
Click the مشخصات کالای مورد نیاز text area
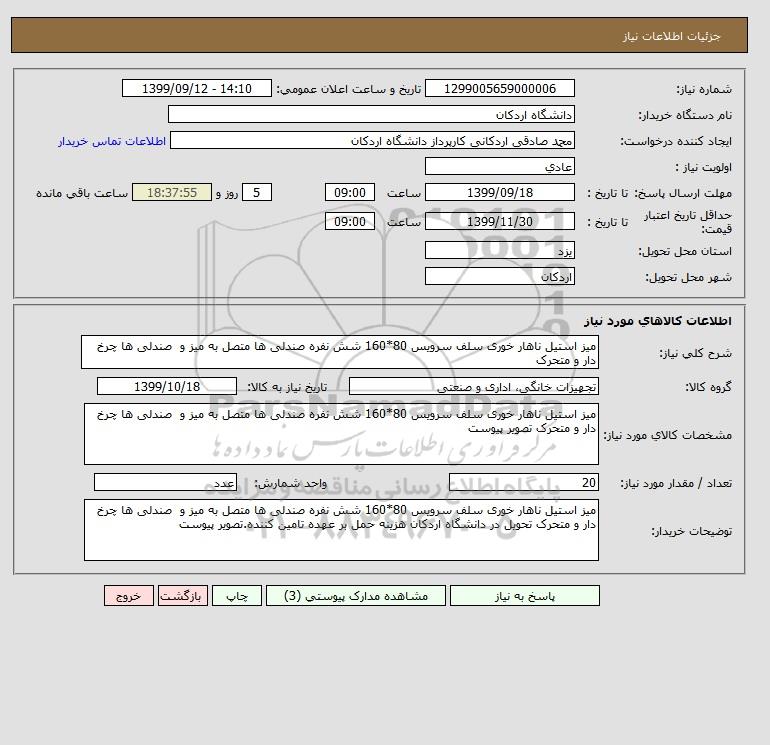point(341,434)
